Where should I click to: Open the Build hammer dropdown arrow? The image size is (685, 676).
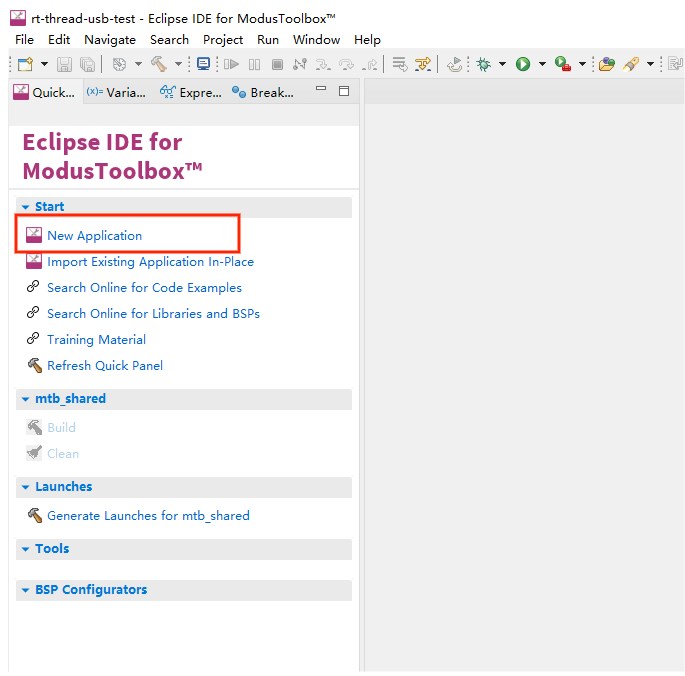click(178, 64)
